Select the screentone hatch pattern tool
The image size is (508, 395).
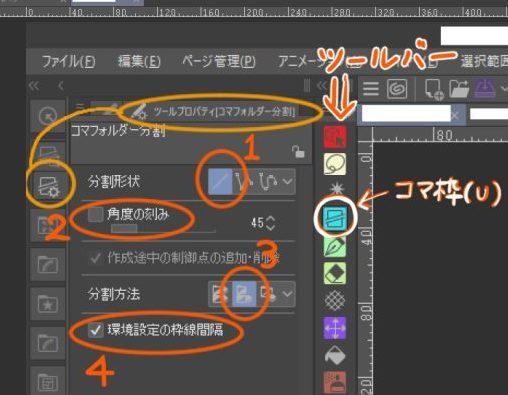(335, 301)
